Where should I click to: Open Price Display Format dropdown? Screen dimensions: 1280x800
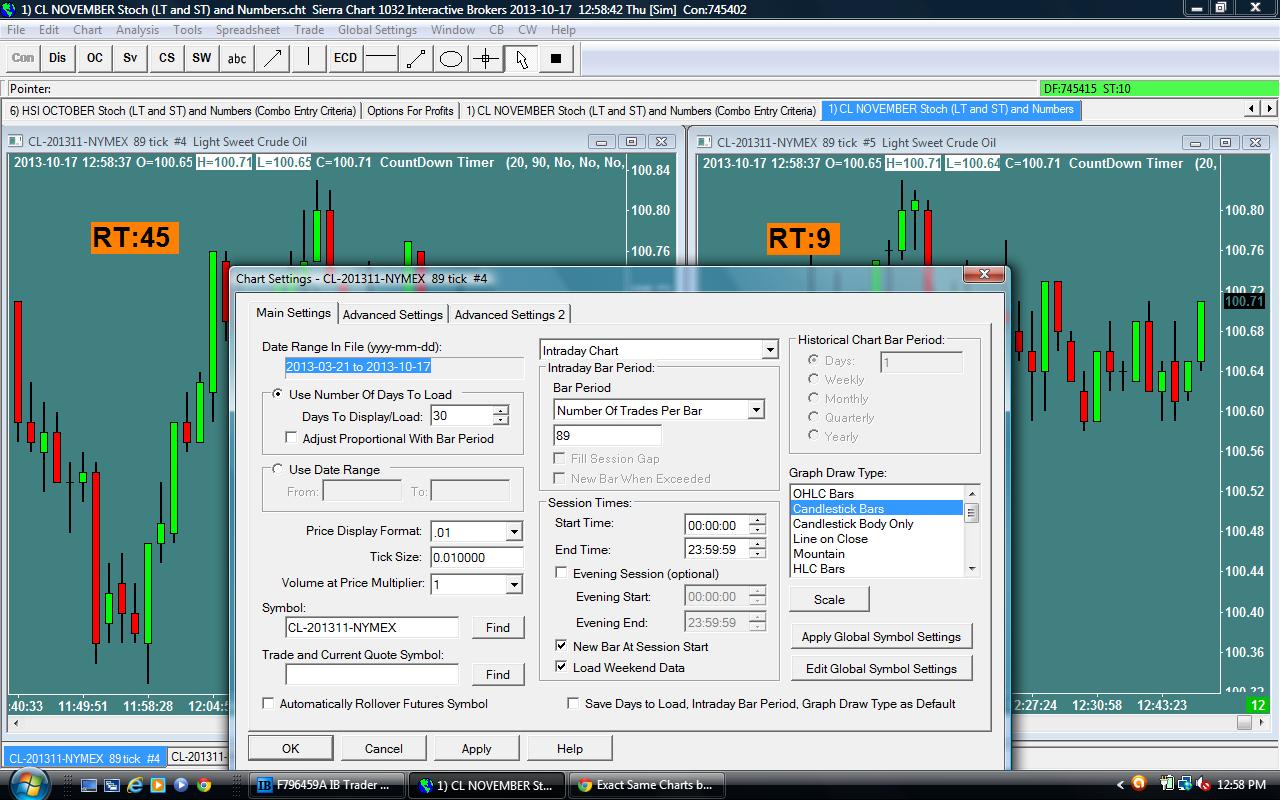pyautogui.click(x=514, y=532)
